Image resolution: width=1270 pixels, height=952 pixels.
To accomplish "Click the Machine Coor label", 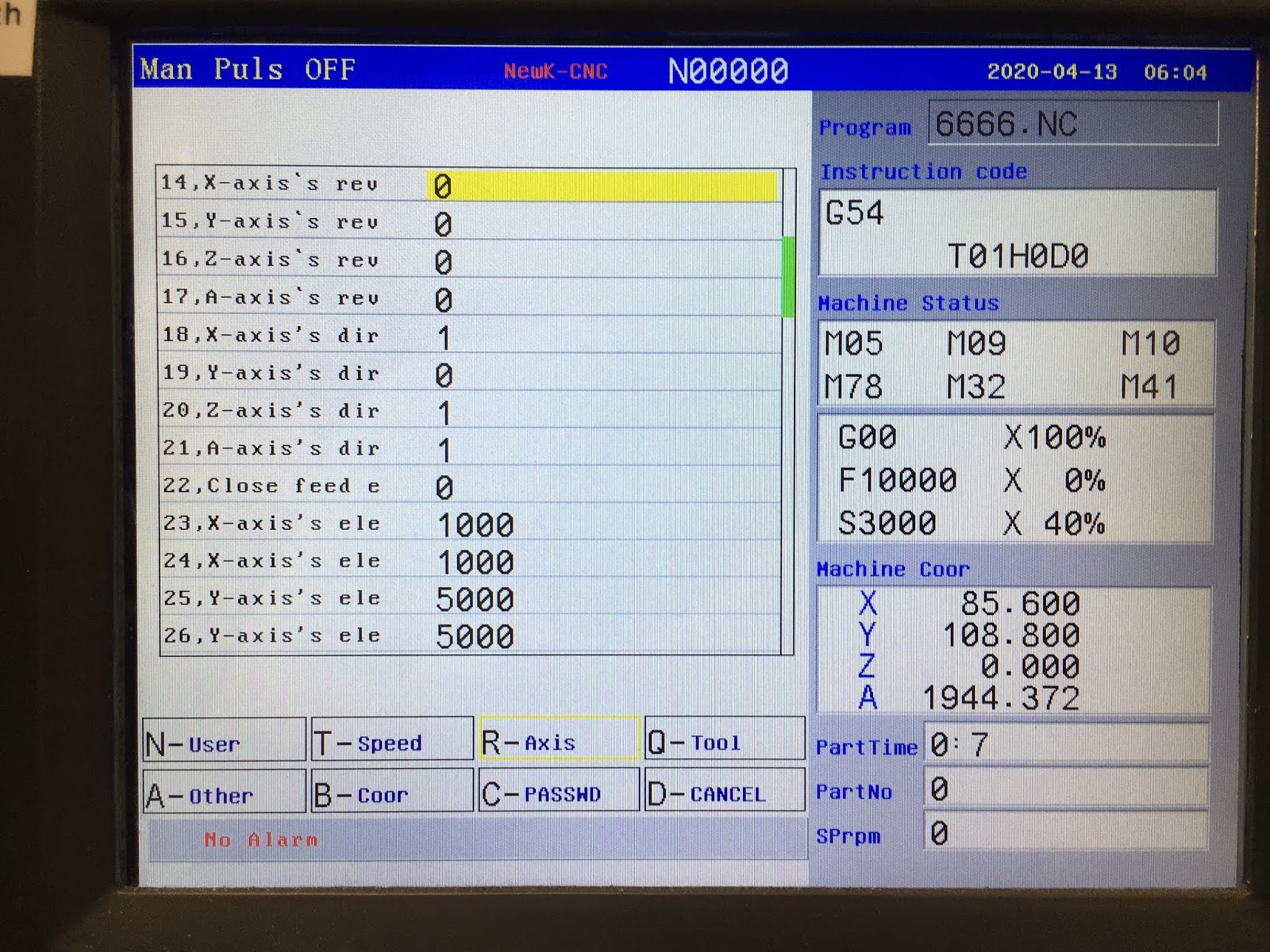I will (893, 569).
